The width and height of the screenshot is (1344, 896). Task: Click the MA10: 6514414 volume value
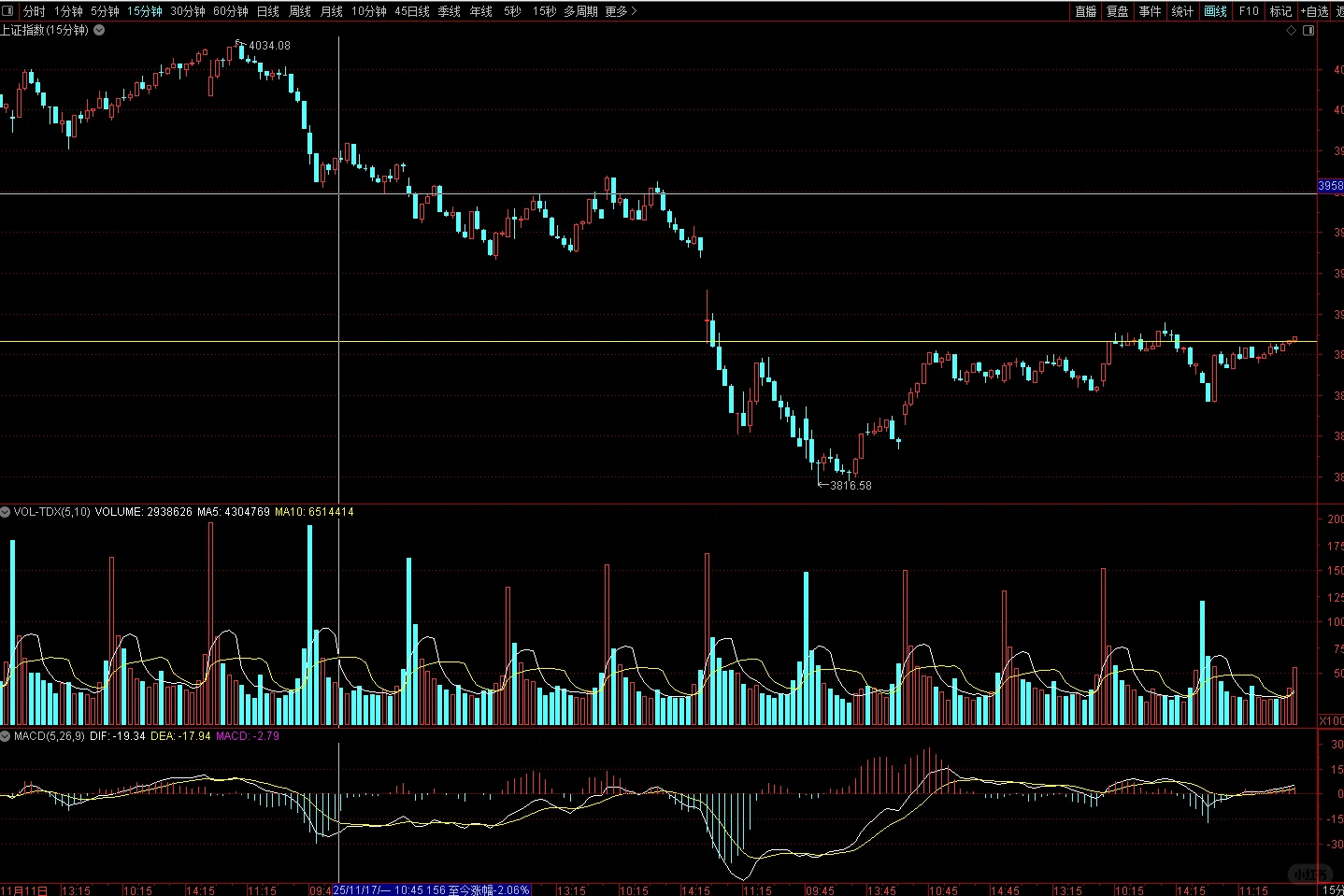point(314,512)
